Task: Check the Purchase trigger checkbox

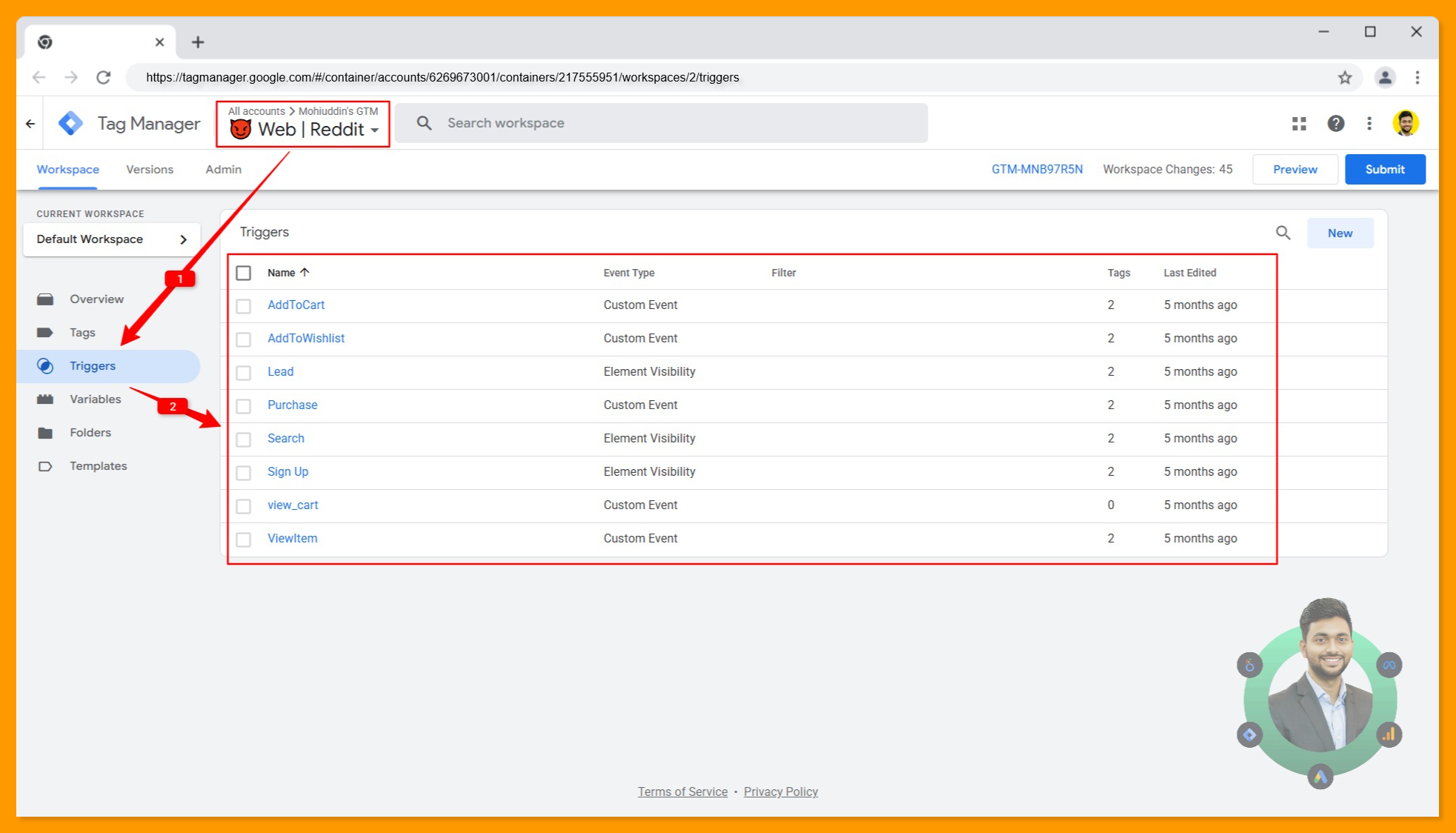Action: coord(244,405)
